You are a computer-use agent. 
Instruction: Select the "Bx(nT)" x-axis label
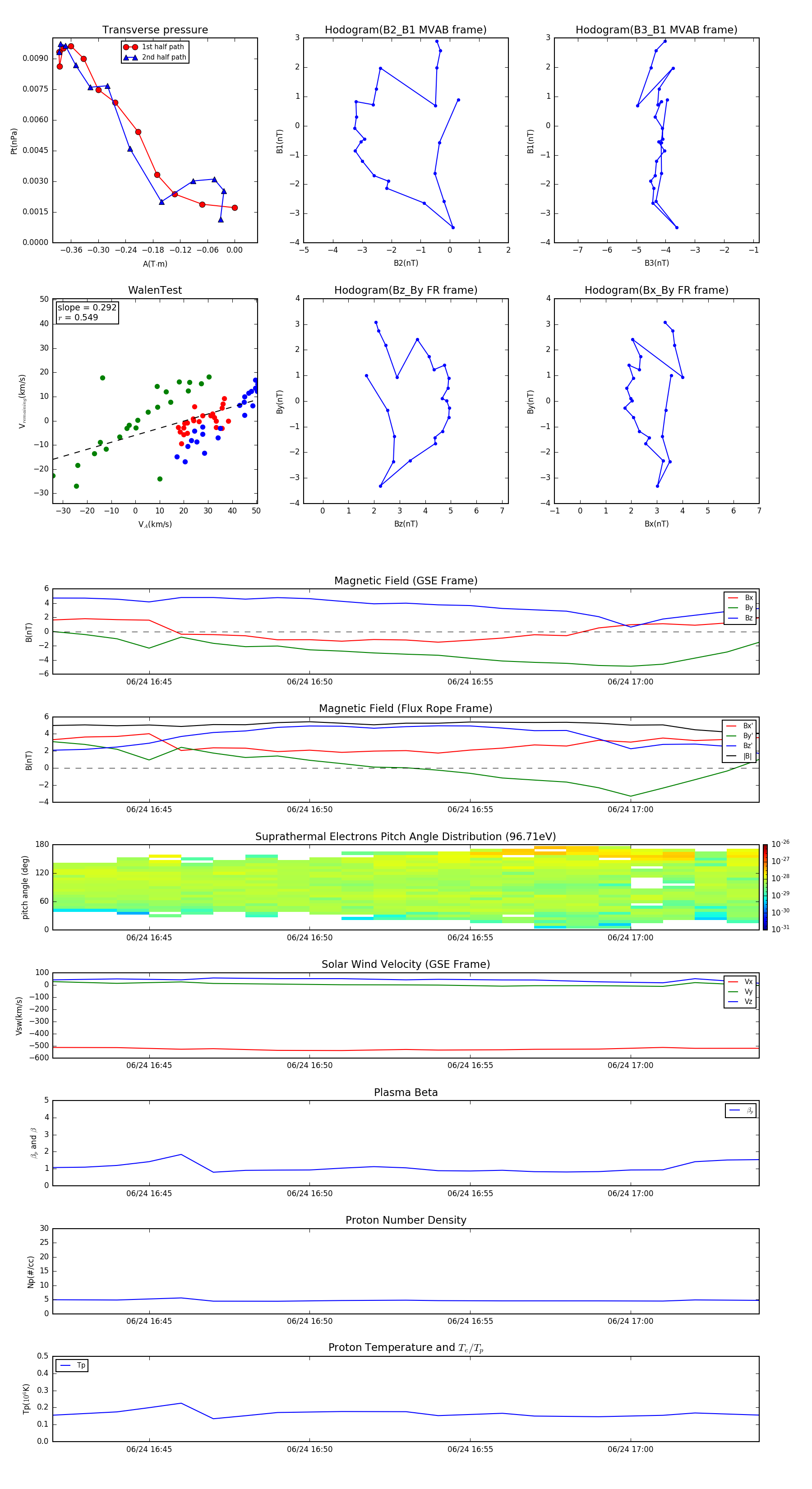[x=656, y=524]
